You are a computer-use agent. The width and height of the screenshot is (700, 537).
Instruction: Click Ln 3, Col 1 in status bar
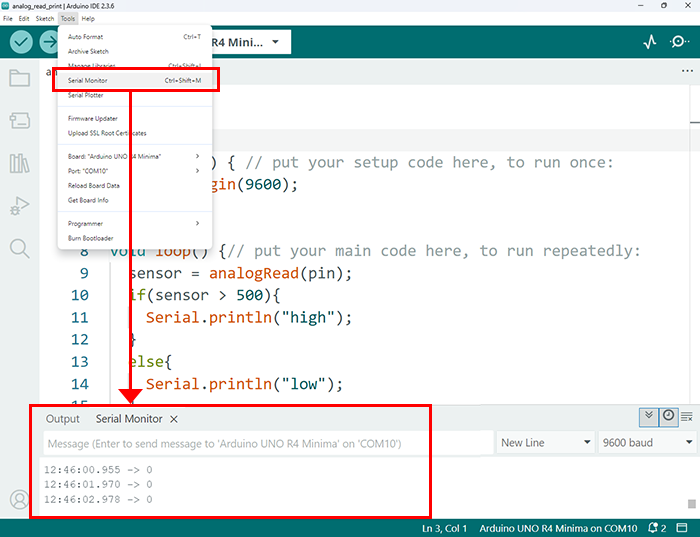click(x=444, y=529)
